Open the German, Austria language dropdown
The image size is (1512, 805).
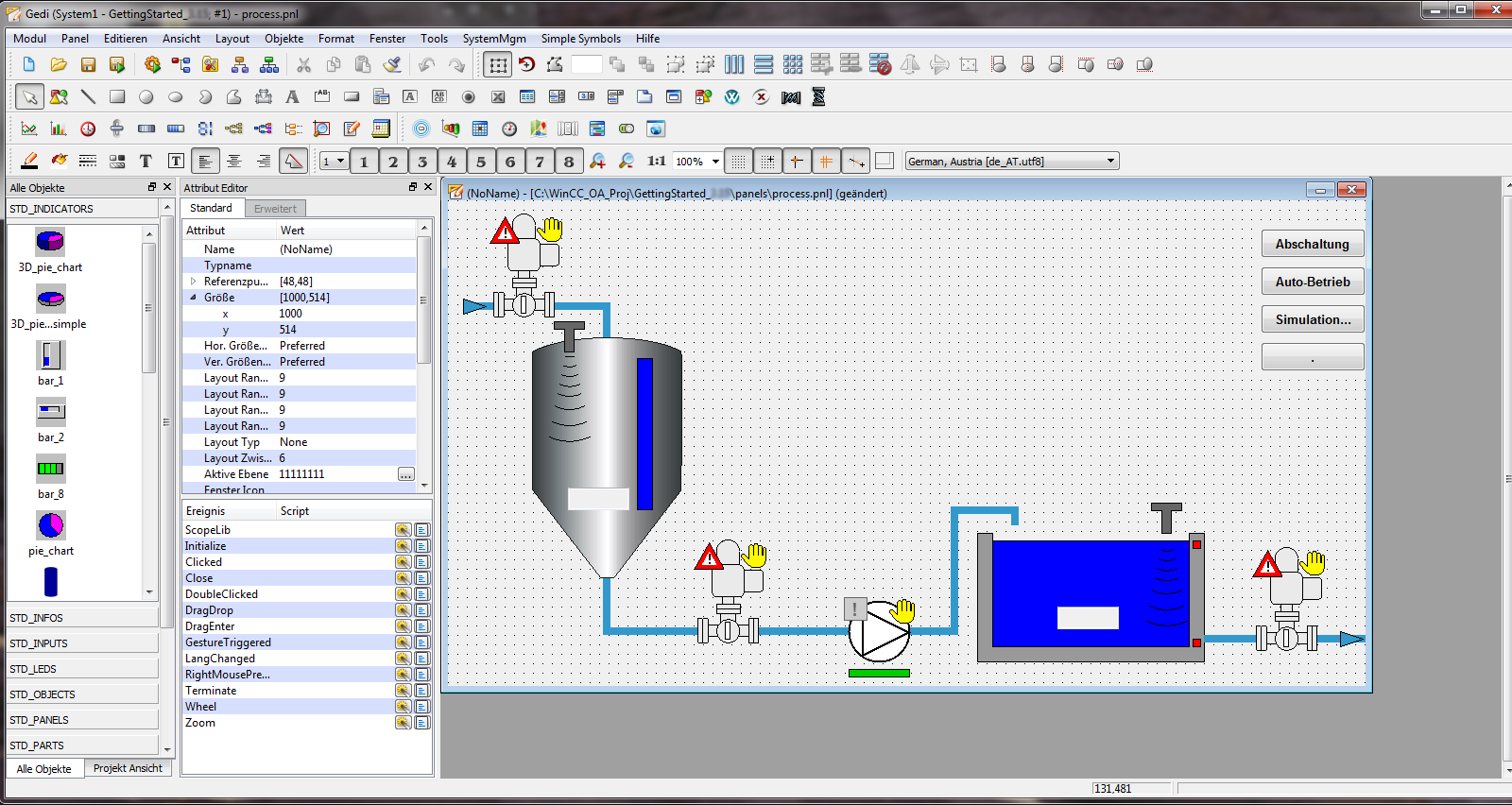point(1110,162)
